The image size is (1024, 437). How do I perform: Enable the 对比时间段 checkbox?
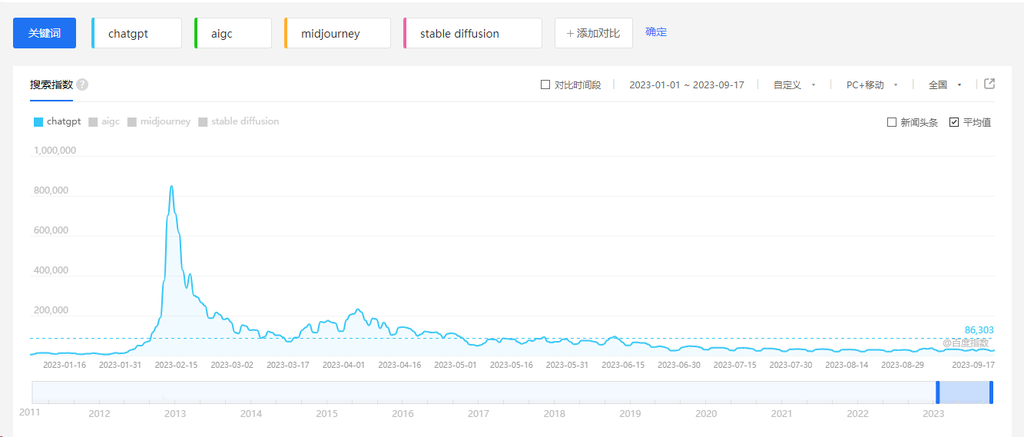pos(545,85)
